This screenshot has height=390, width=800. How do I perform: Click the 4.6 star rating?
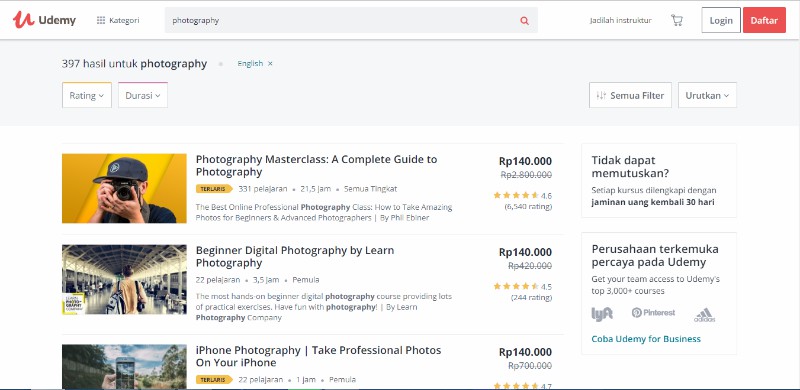click(522, 196)
